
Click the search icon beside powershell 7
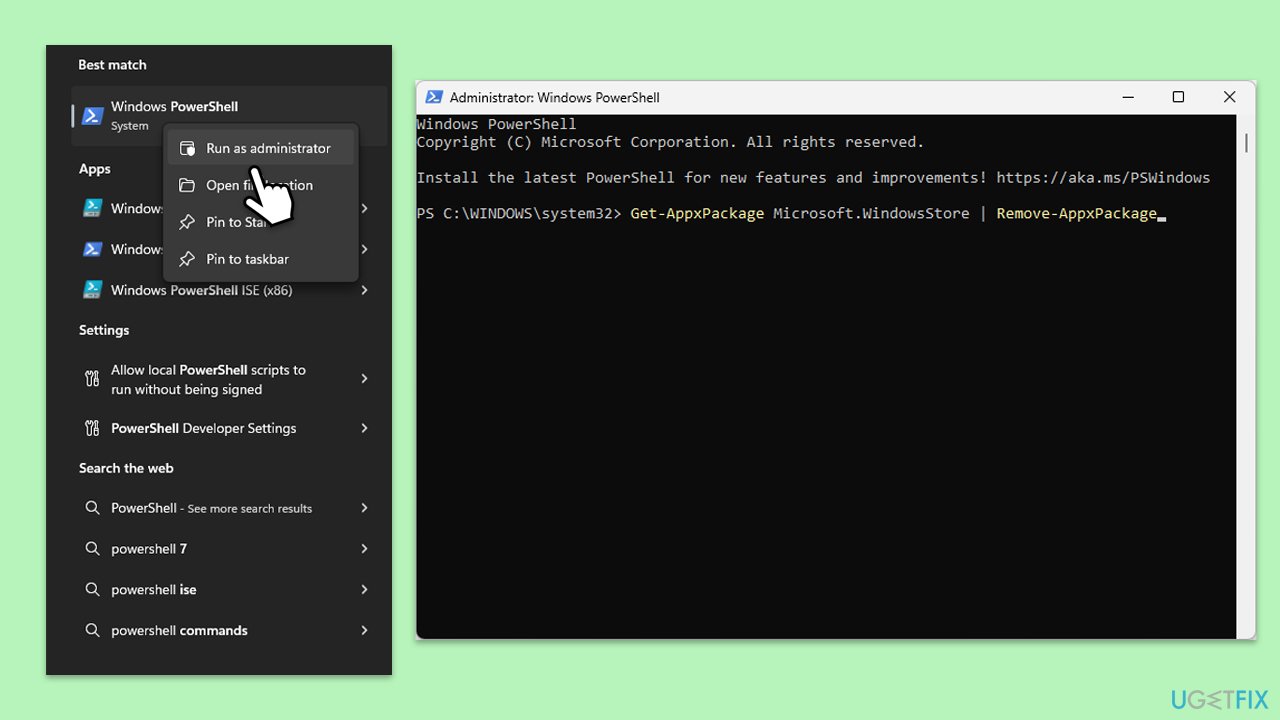click(x=92, y=549)
